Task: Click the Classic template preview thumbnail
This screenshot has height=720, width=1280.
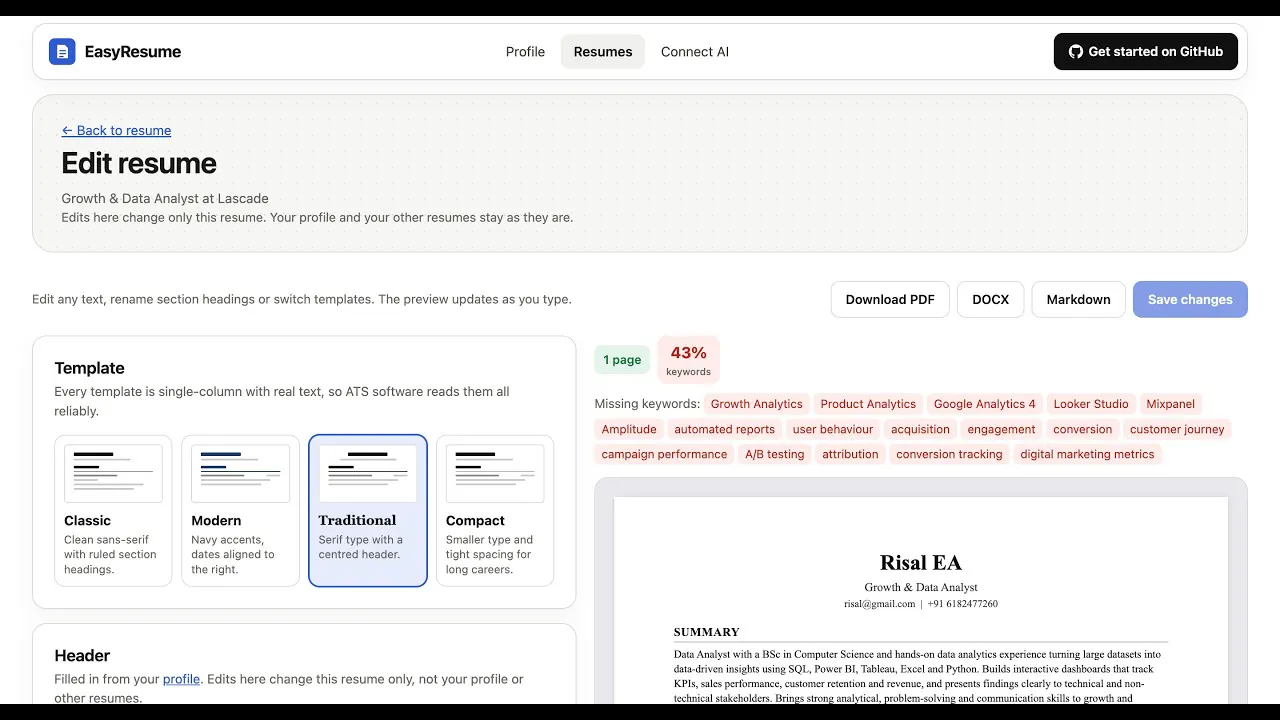Action: coord(113,473)
